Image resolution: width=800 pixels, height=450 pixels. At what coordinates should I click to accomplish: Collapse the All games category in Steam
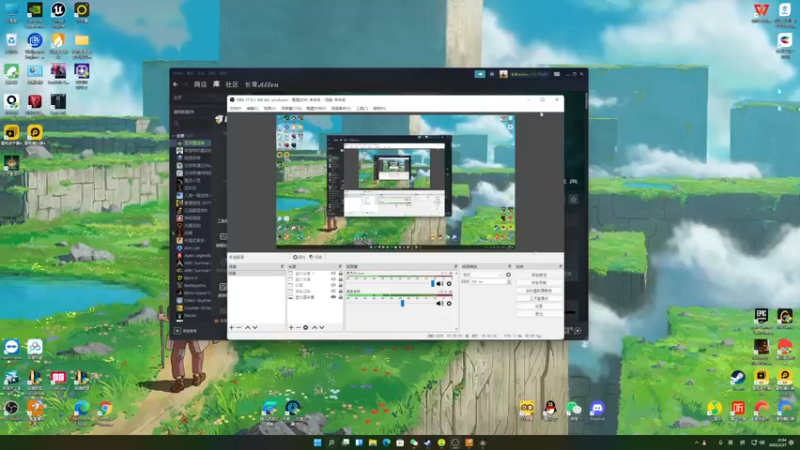point(172,136)
